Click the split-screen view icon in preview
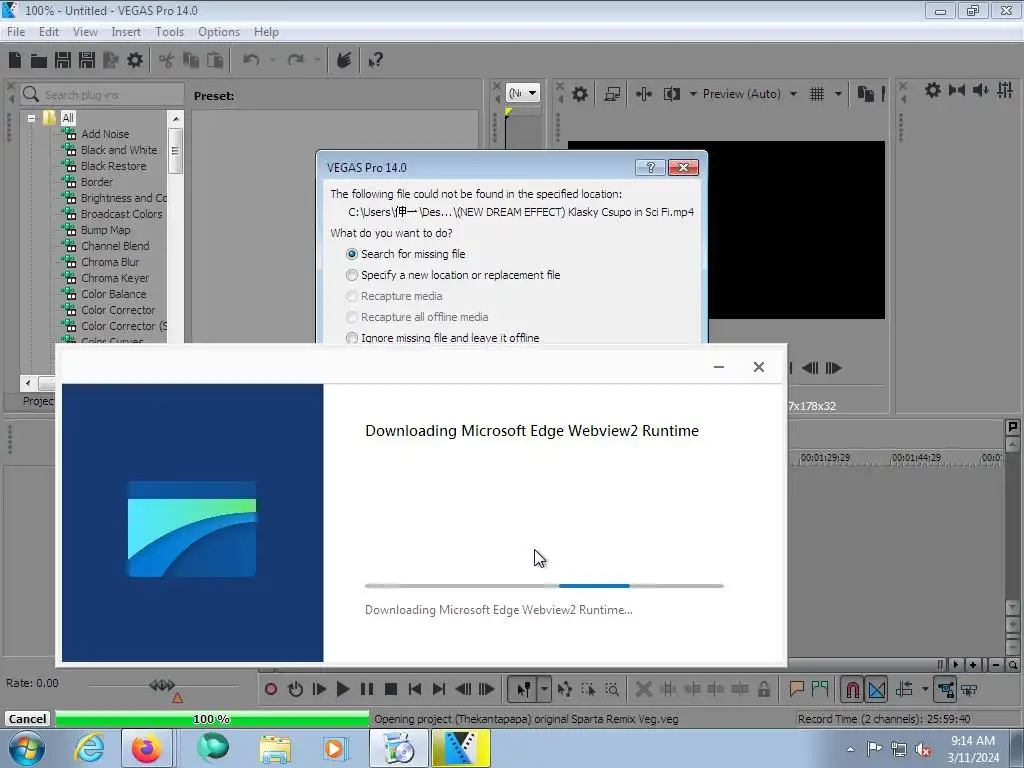Screen dimensions: 1024x768 pyautogui.click(x=672, y=94)
